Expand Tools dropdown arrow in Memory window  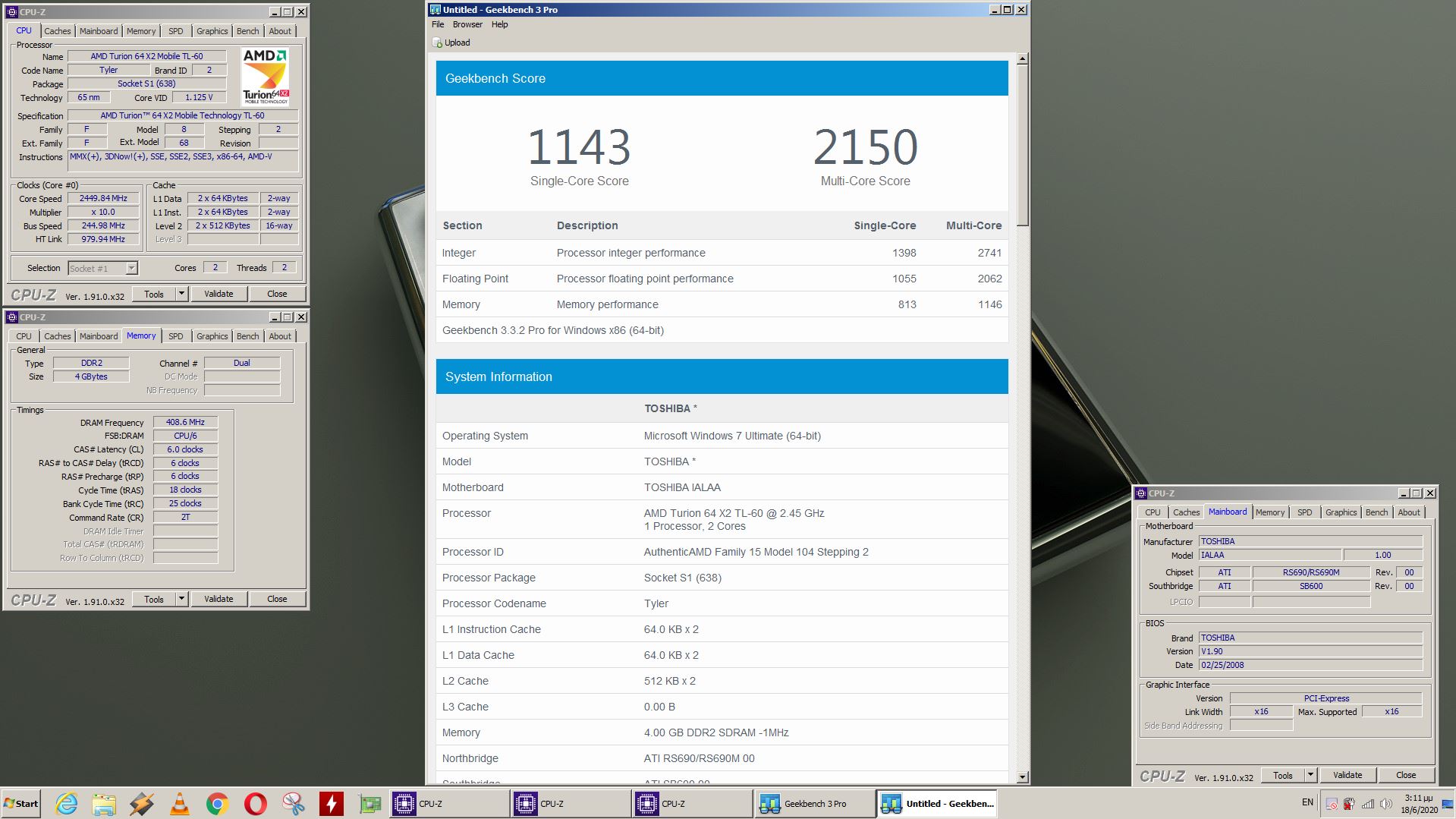pyautogui.click(x=181, y=599)
